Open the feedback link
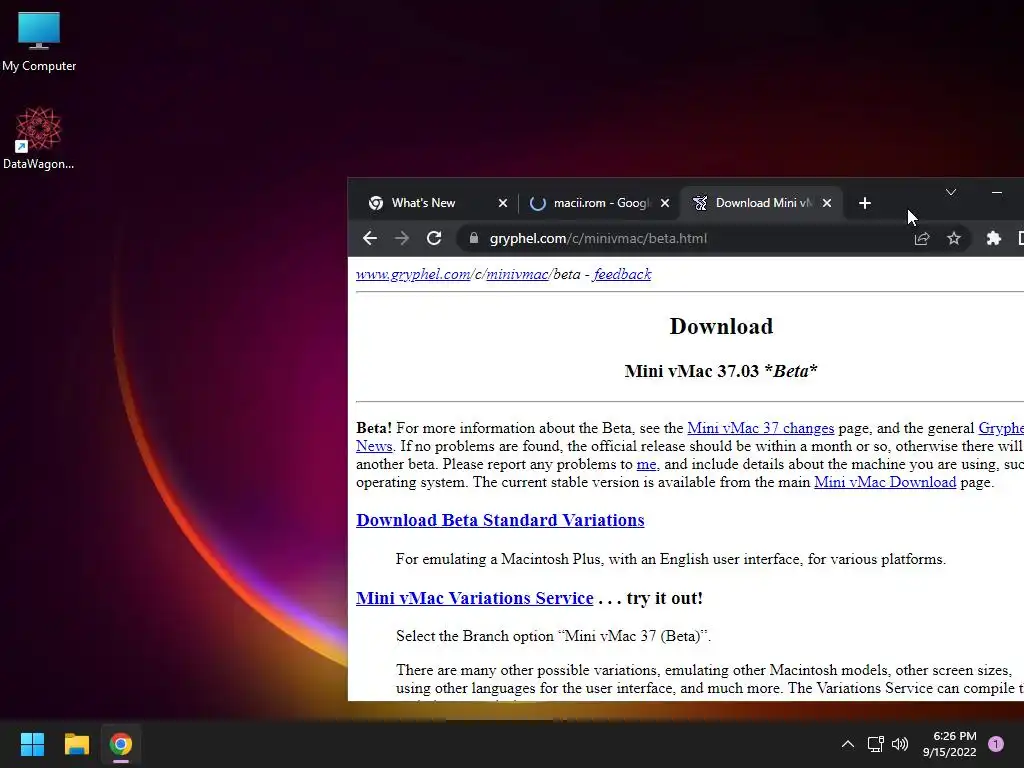The height and width of the screenshot is (768, 1024). point(622,274)
